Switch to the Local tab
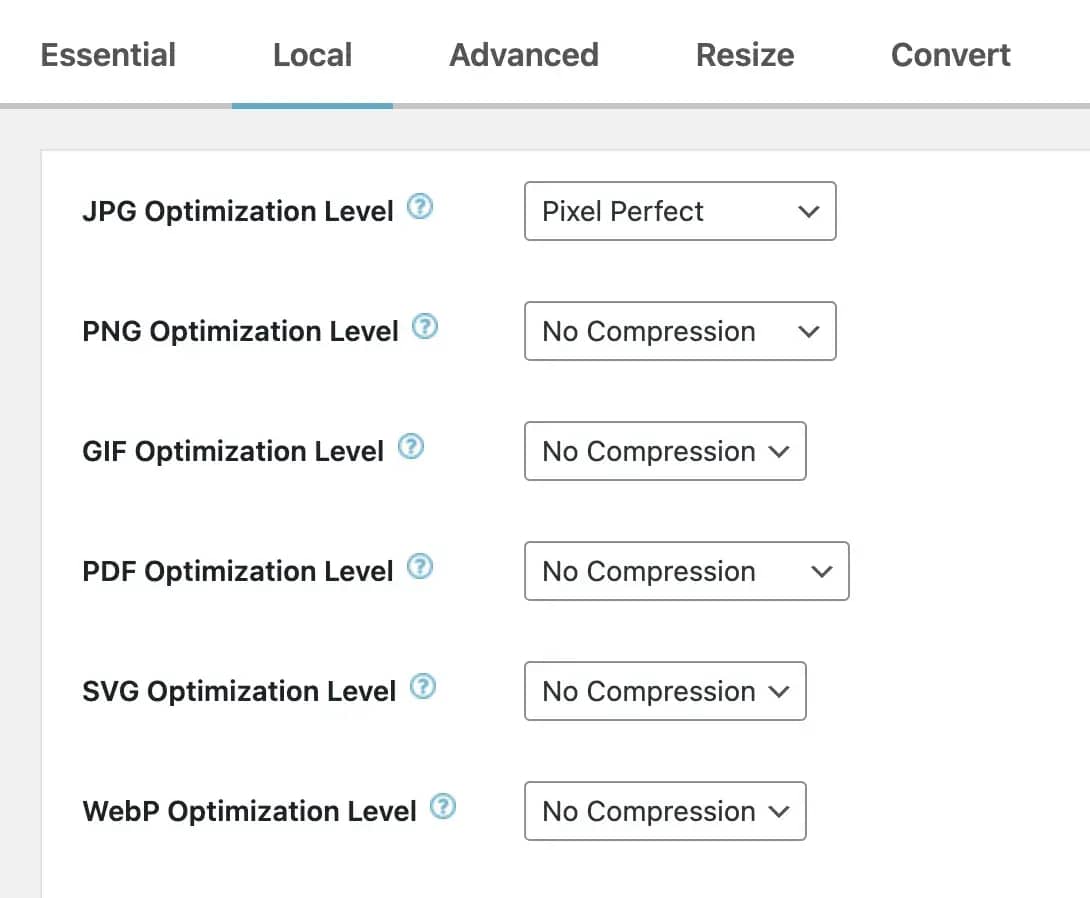 pos(312,55)
